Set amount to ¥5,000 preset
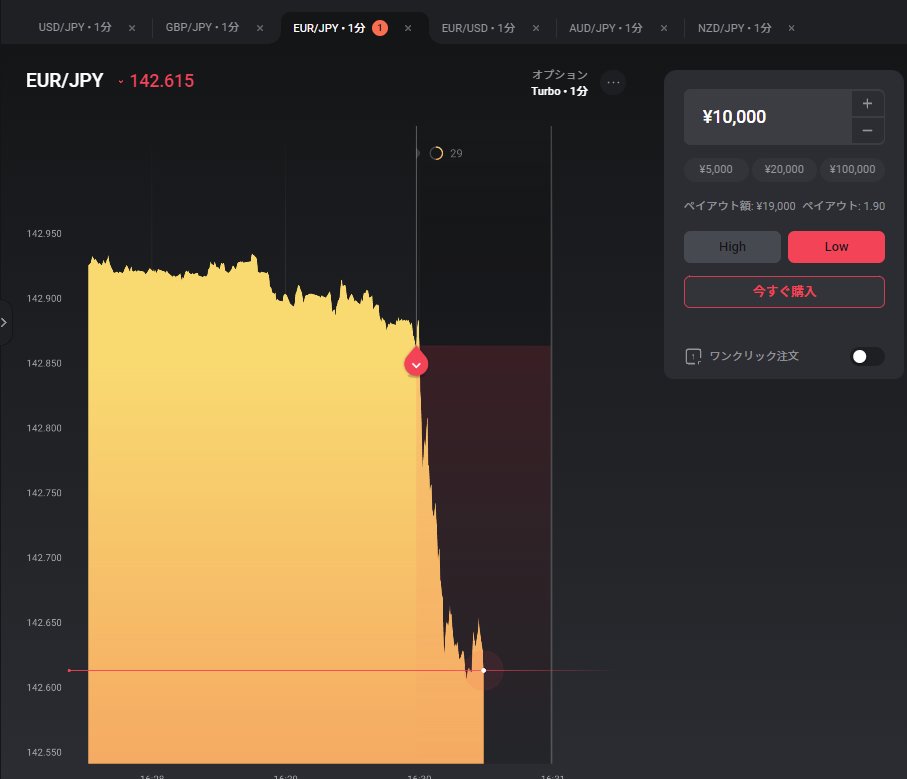Viewport: 907px width, 779px height. click(x=716, y=169)
